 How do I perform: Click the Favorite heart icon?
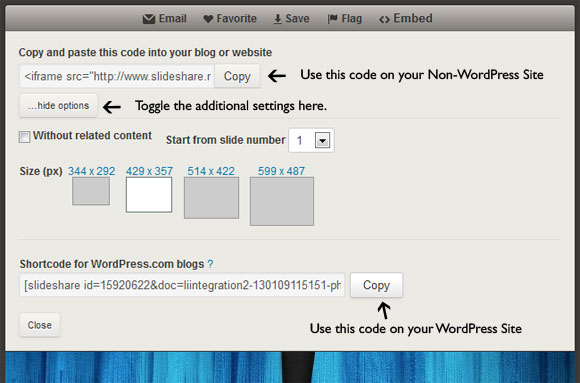pos(208,19)
